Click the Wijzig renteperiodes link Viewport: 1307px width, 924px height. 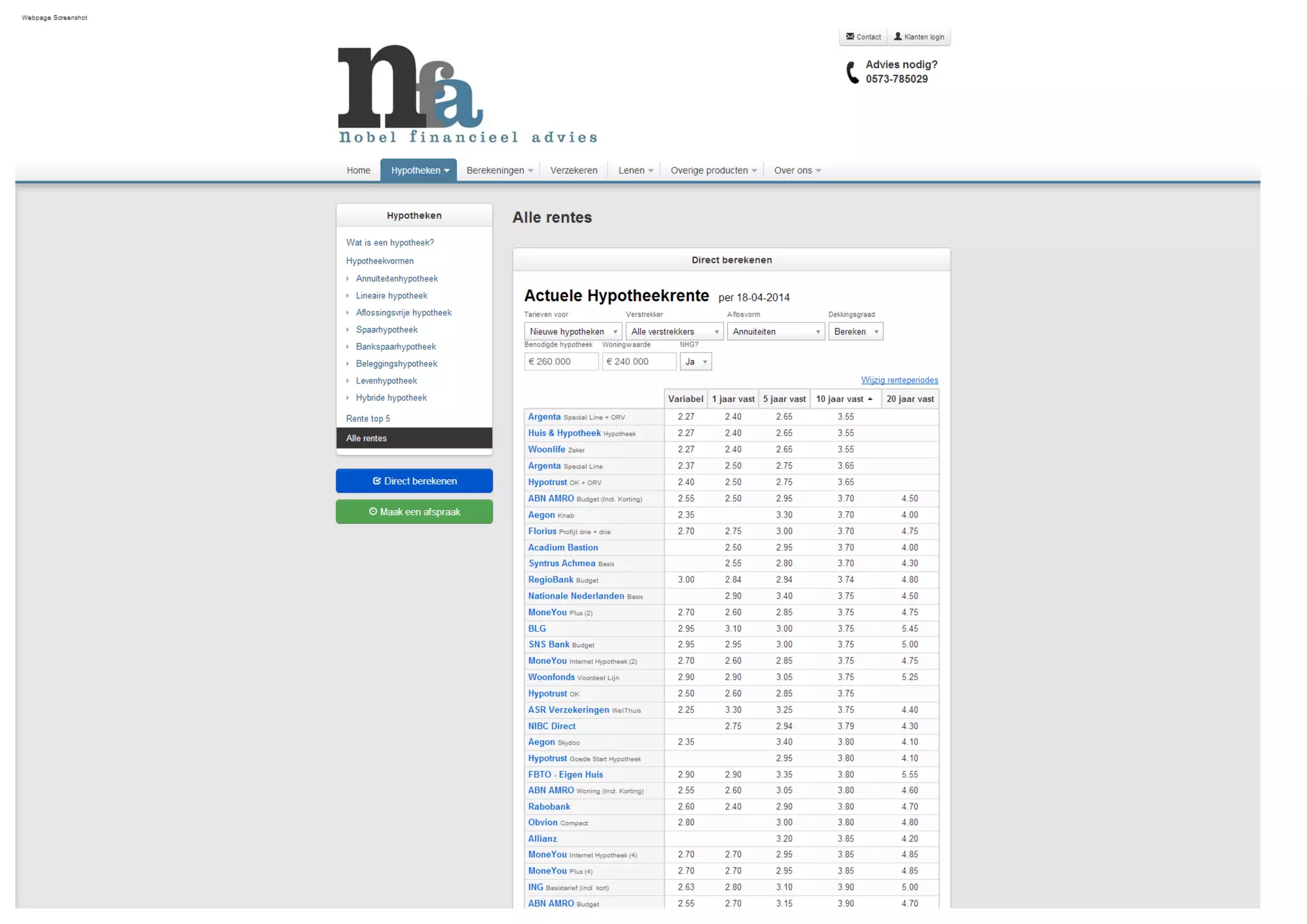point(899,380)
